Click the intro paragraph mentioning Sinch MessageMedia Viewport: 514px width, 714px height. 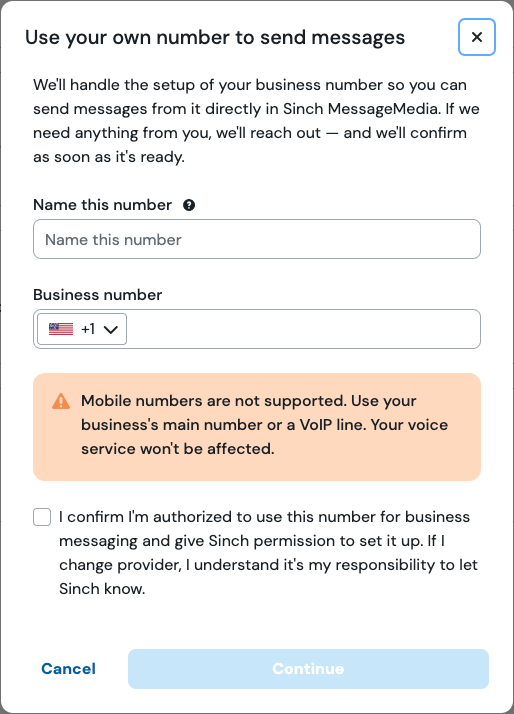tap(256, 121)
